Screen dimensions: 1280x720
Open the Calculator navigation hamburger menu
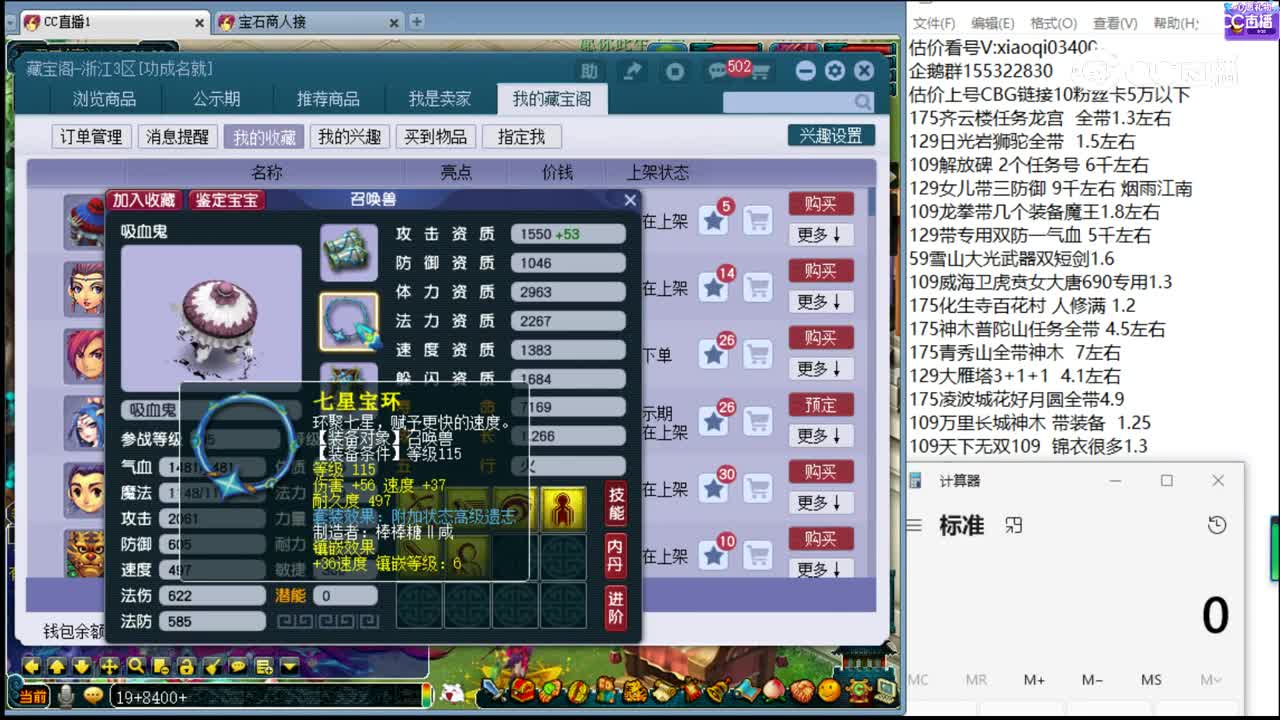click(915, 524)
